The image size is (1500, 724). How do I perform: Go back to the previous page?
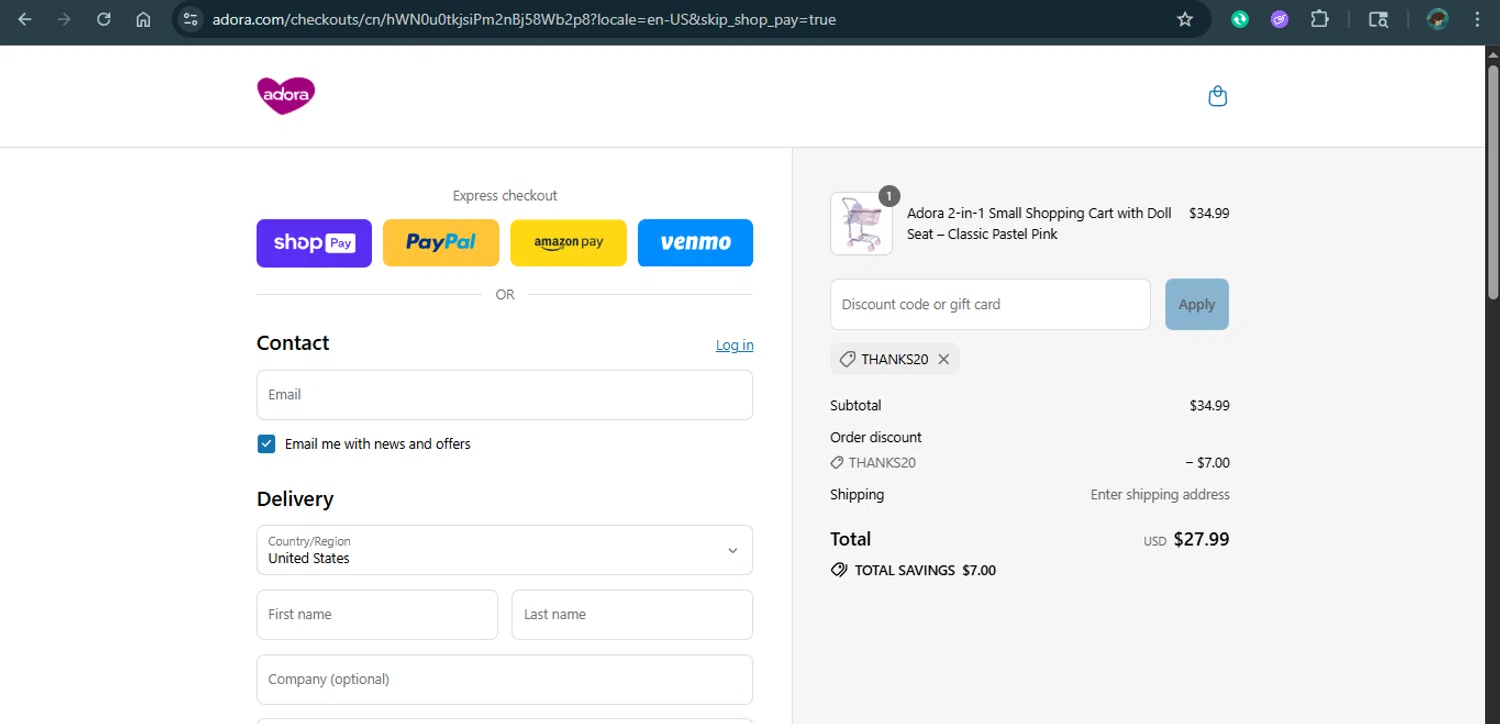pos(25,19)
